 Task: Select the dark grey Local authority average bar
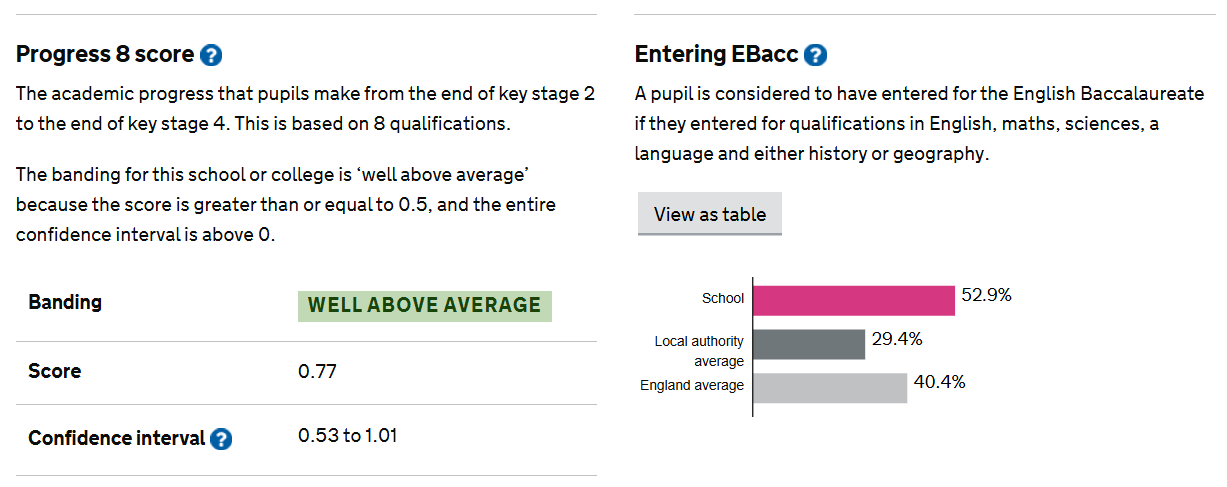pyautogui.click(x=808, y=344)
